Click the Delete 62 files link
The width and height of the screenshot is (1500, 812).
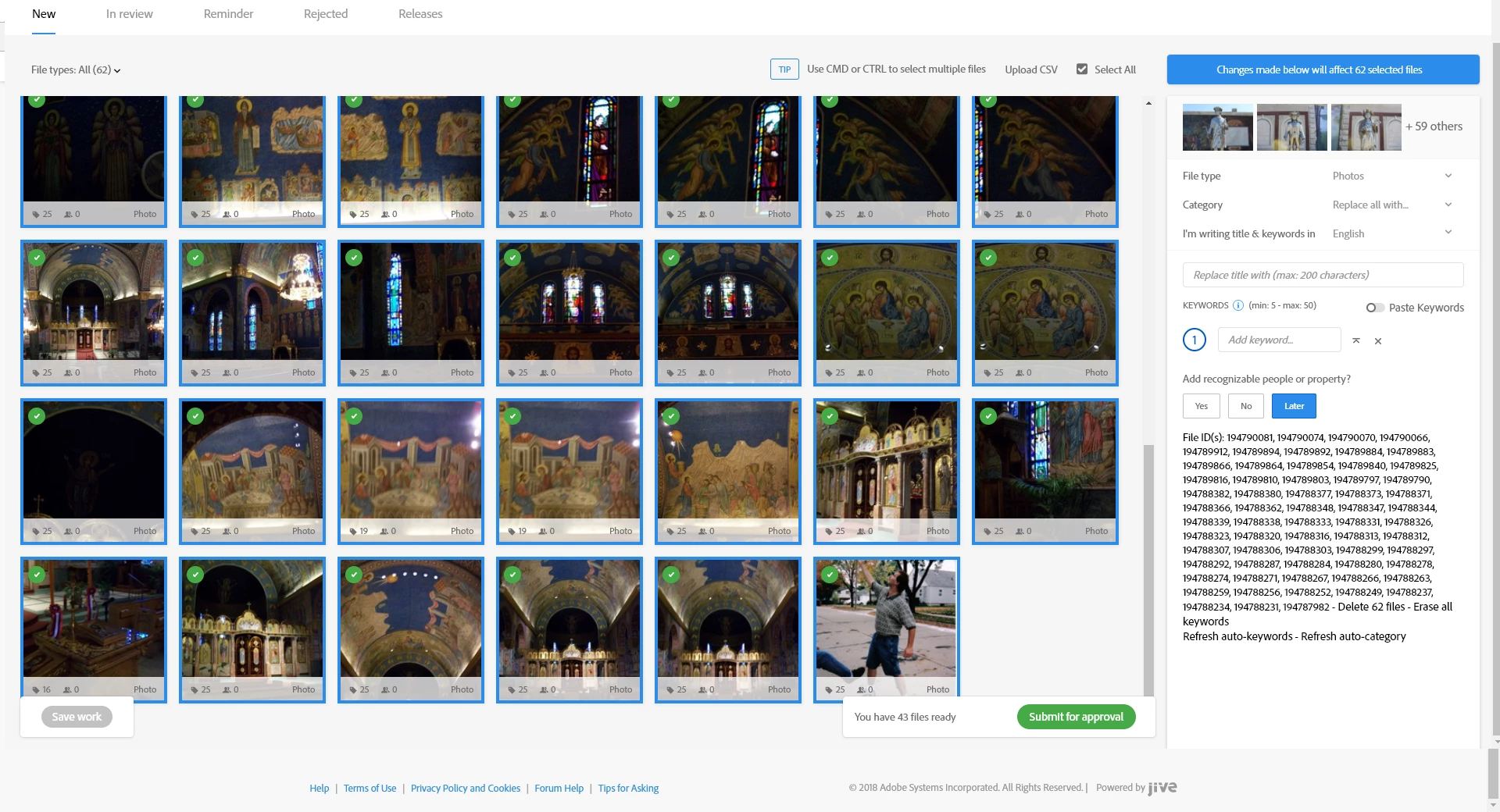coord(1371,607)
